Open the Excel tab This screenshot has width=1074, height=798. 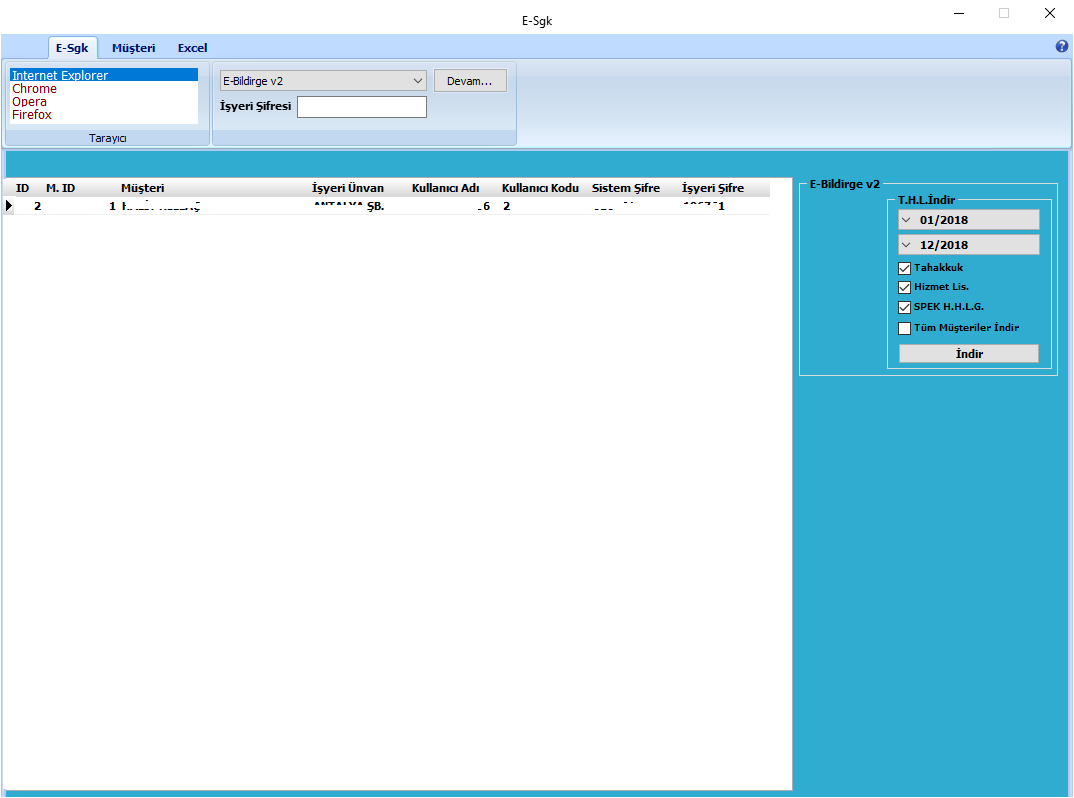point(192,48)
